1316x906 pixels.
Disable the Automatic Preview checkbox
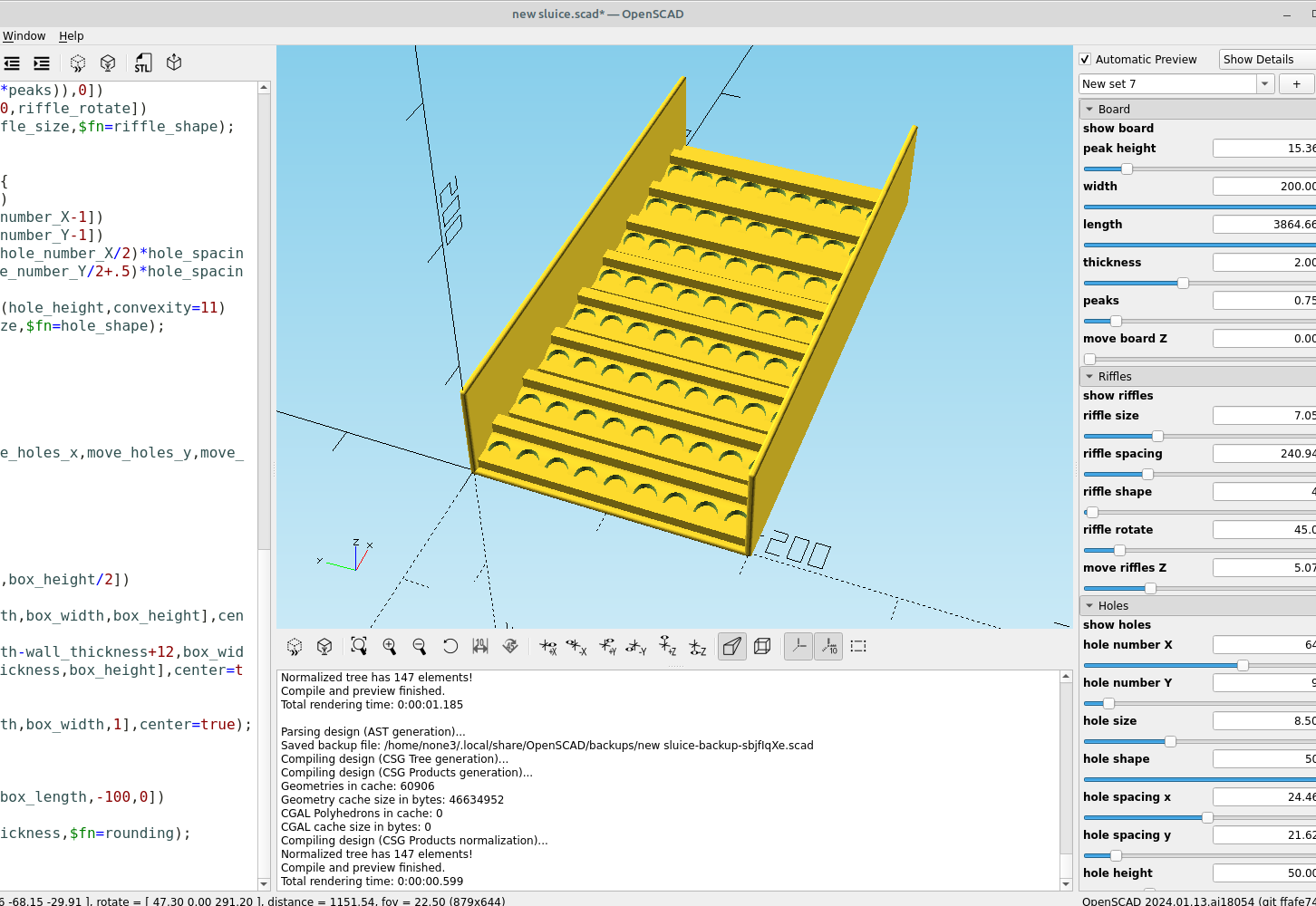click(x=1085, y=60)
